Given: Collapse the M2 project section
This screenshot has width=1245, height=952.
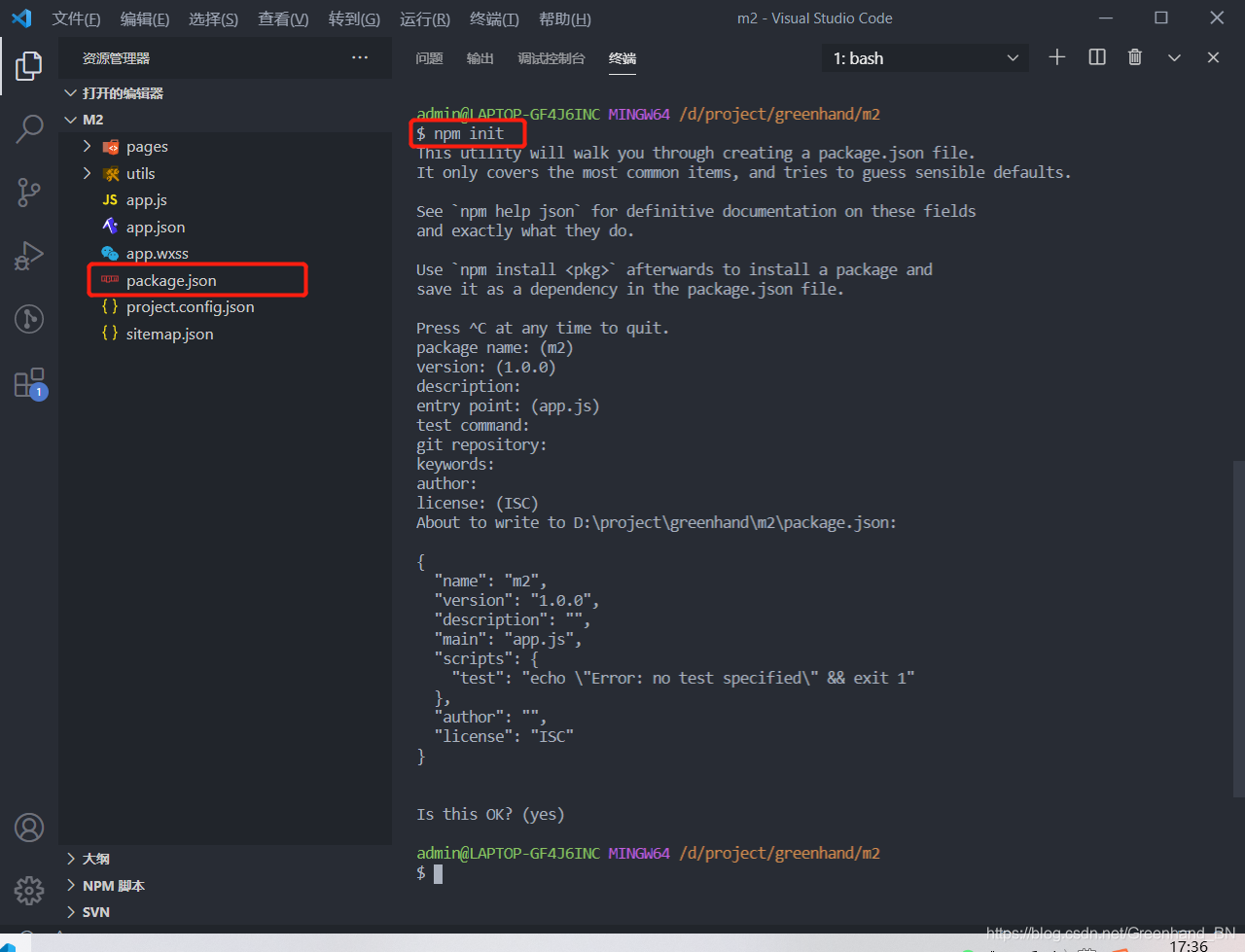Looking at the screenshot, I should pyautogui.click(x=70, y=120).
